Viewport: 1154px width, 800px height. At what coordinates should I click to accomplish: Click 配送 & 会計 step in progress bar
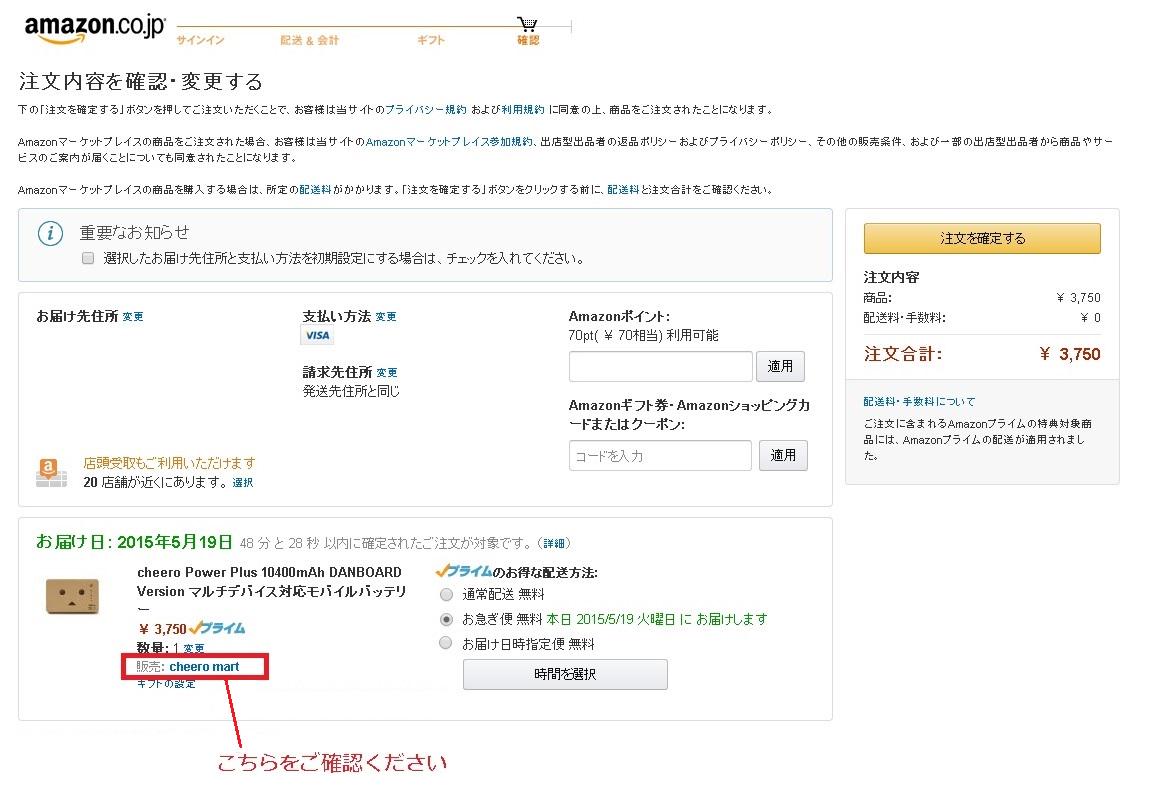click(x=309, y=40)
